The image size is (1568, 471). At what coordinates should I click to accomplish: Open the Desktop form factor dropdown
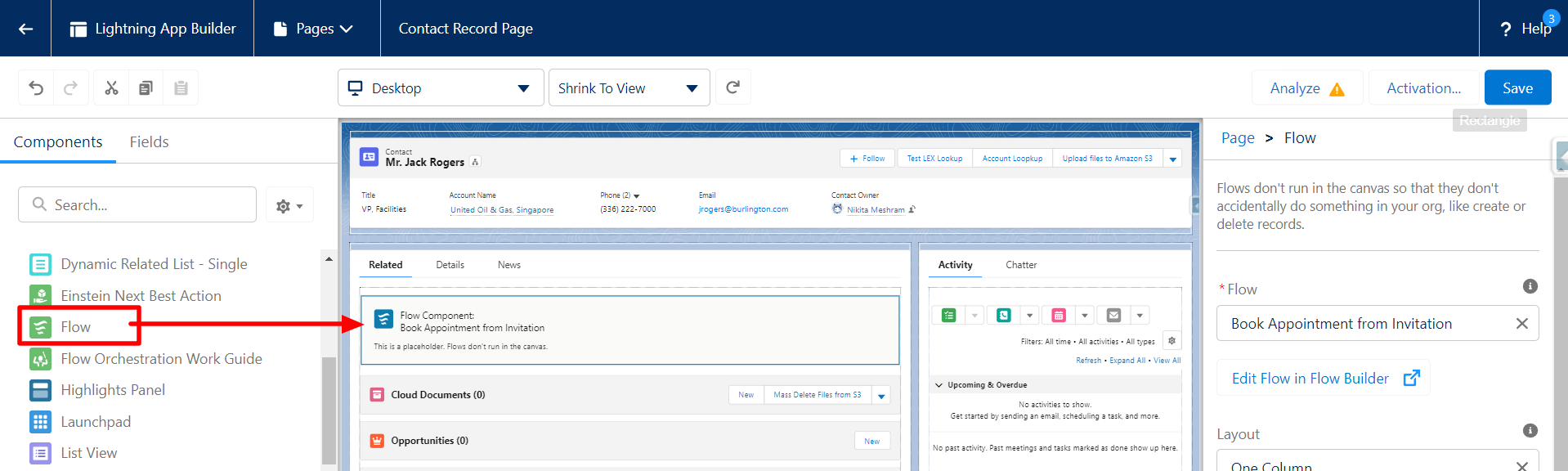[x=441, y=87]
